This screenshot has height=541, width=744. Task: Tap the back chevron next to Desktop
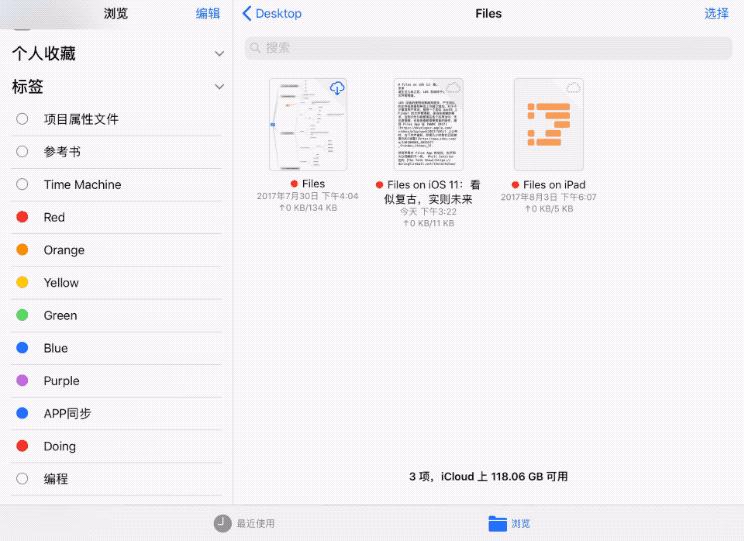247,13
